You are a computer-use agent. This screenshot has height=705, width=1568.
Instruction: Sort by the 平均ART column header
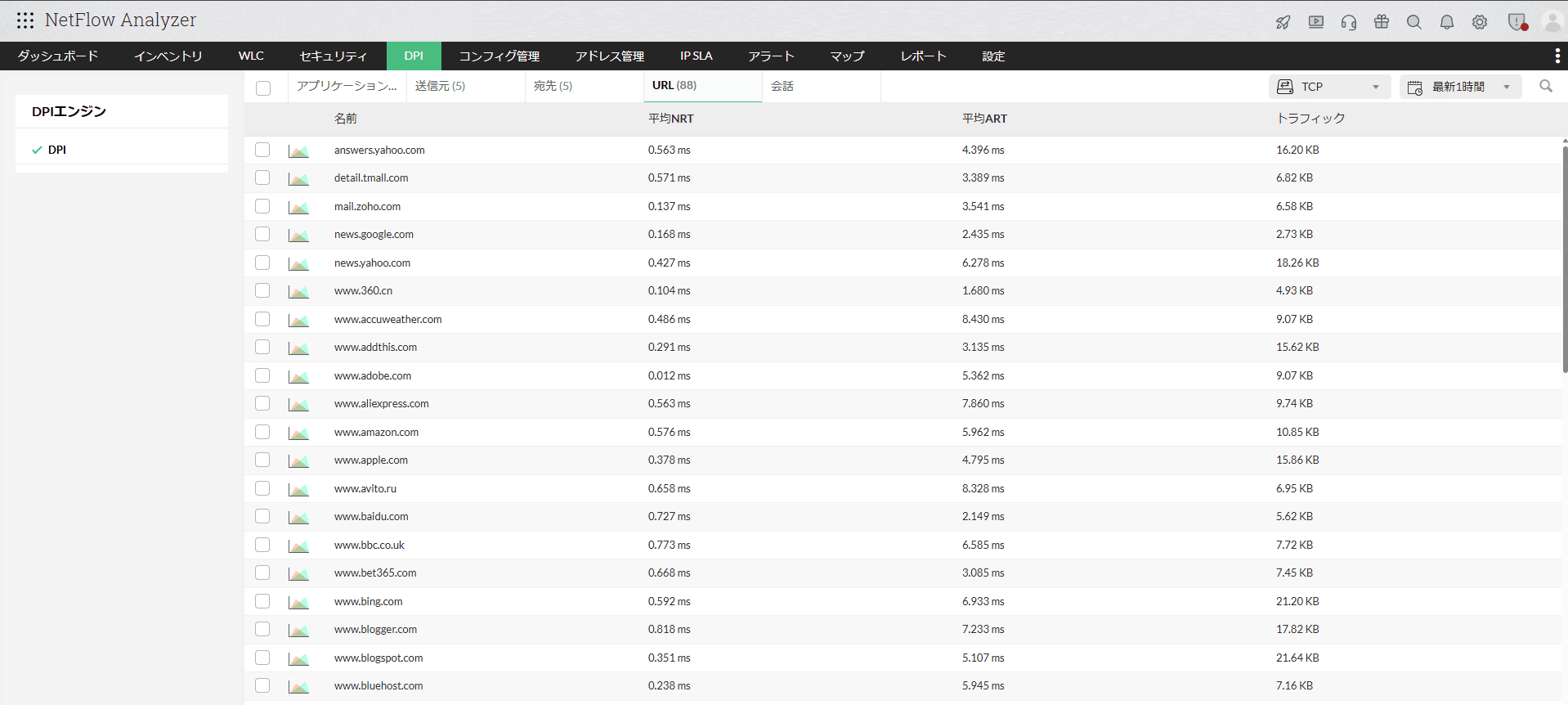click(x=985, y=119)
